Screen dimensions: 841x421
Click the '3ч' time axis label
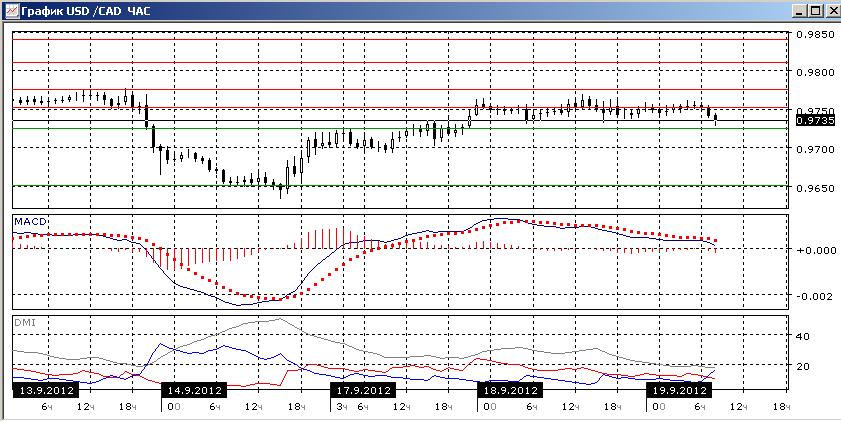click(x=341, y=408)
